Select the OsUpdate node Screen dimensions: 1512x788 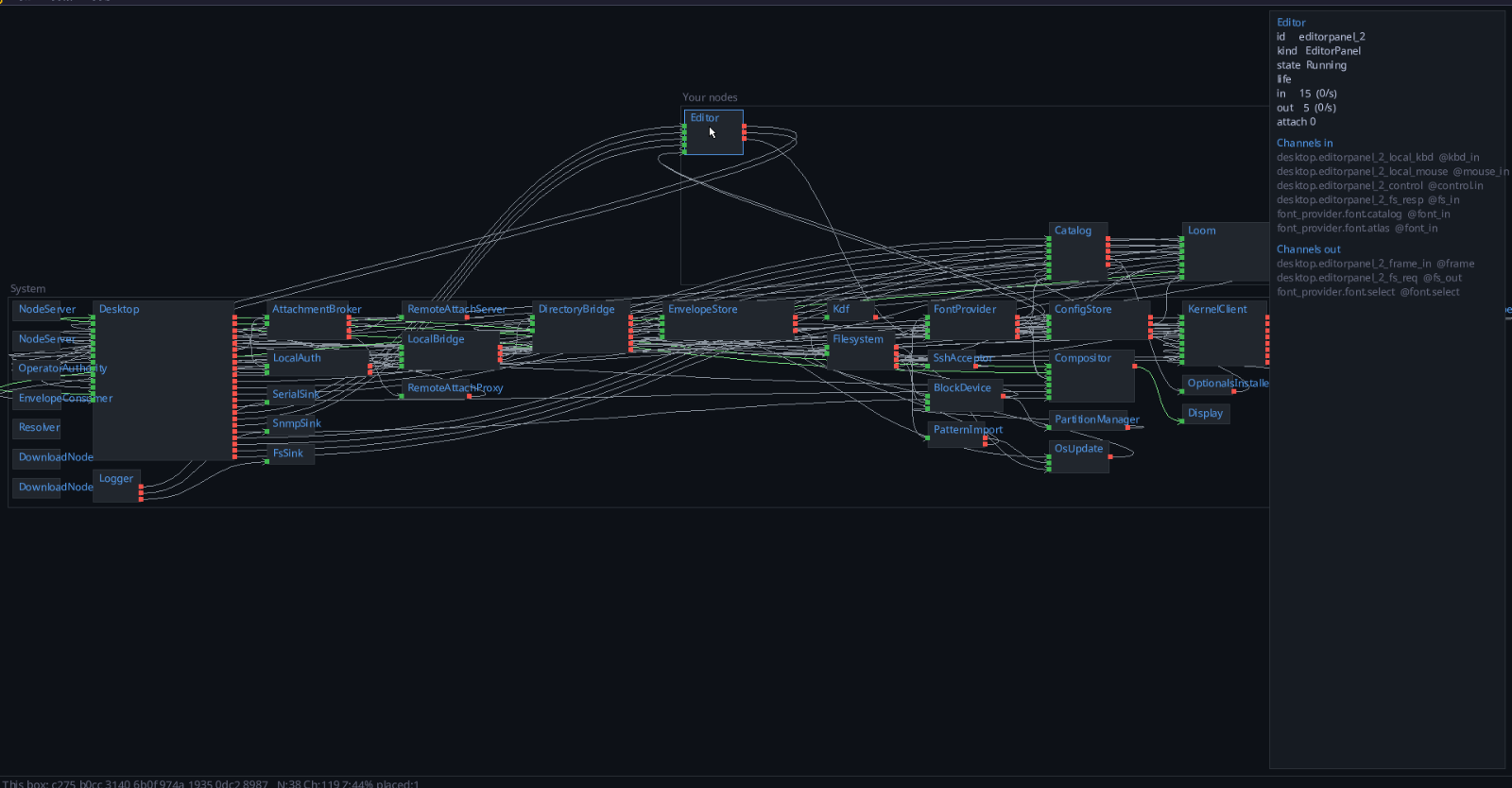(1078, 456)
